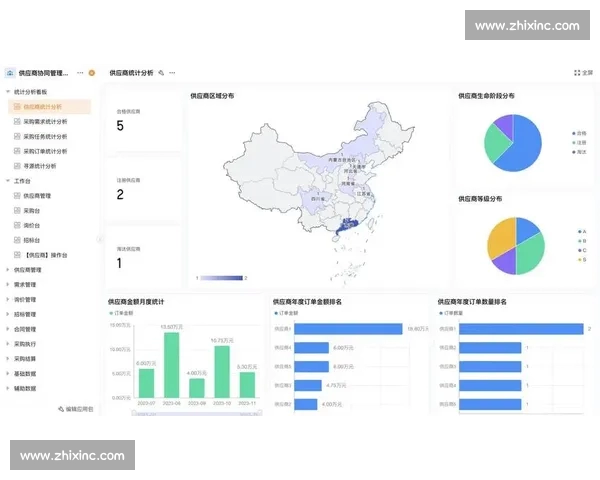Open the 招标台 workbench

32,240
